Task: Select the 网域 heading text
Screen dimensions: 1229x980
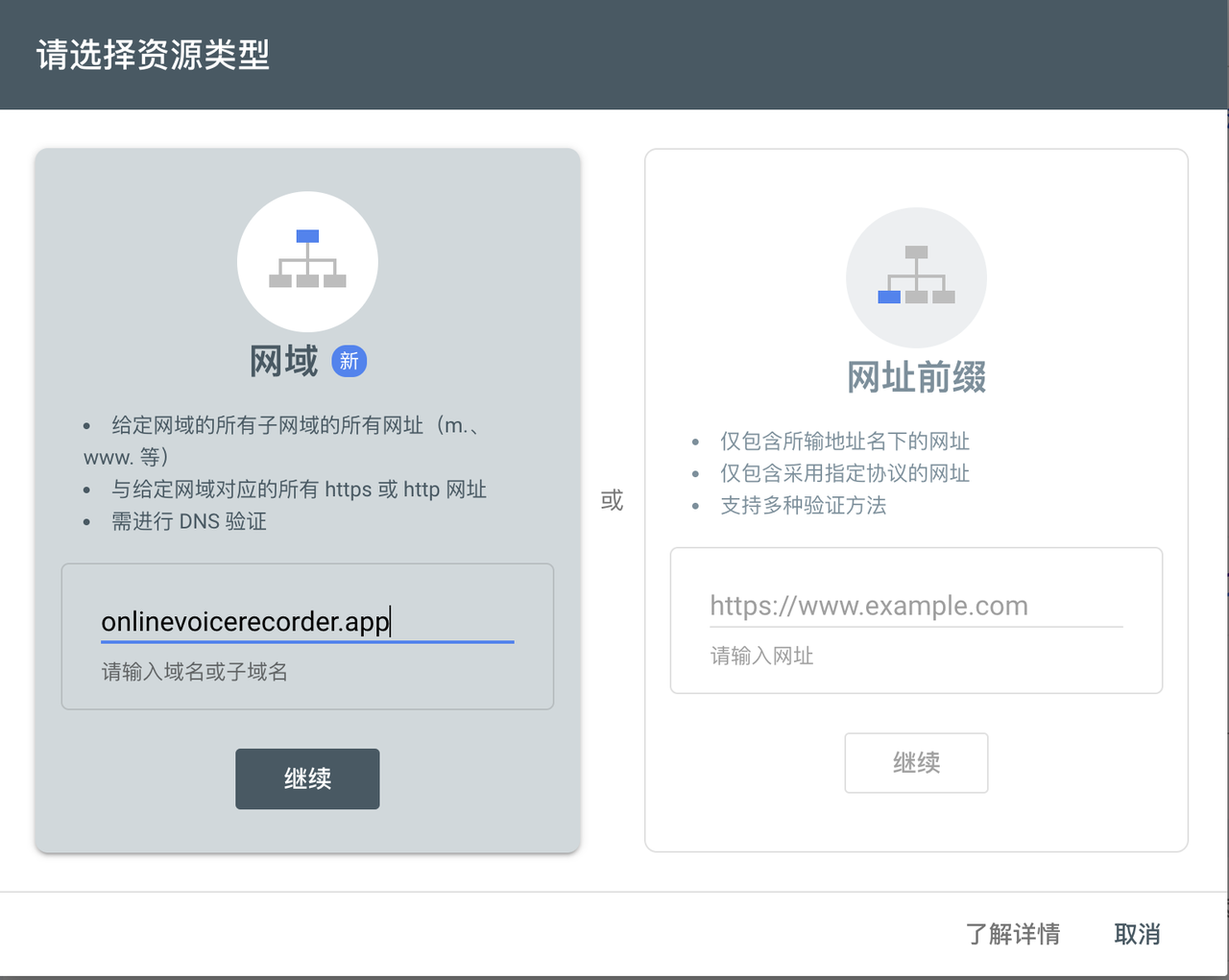Action: pos(283,362)
